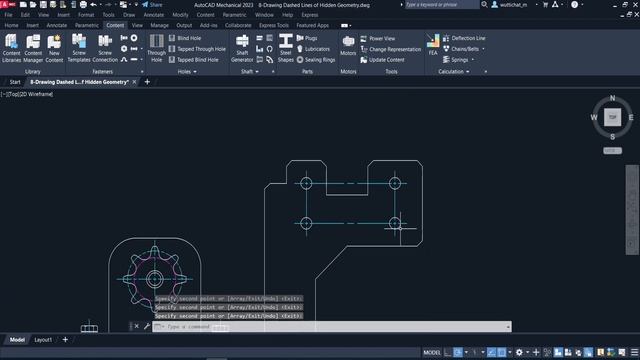Open Chains/Belts dropdown arrow

tap(483, 49)
